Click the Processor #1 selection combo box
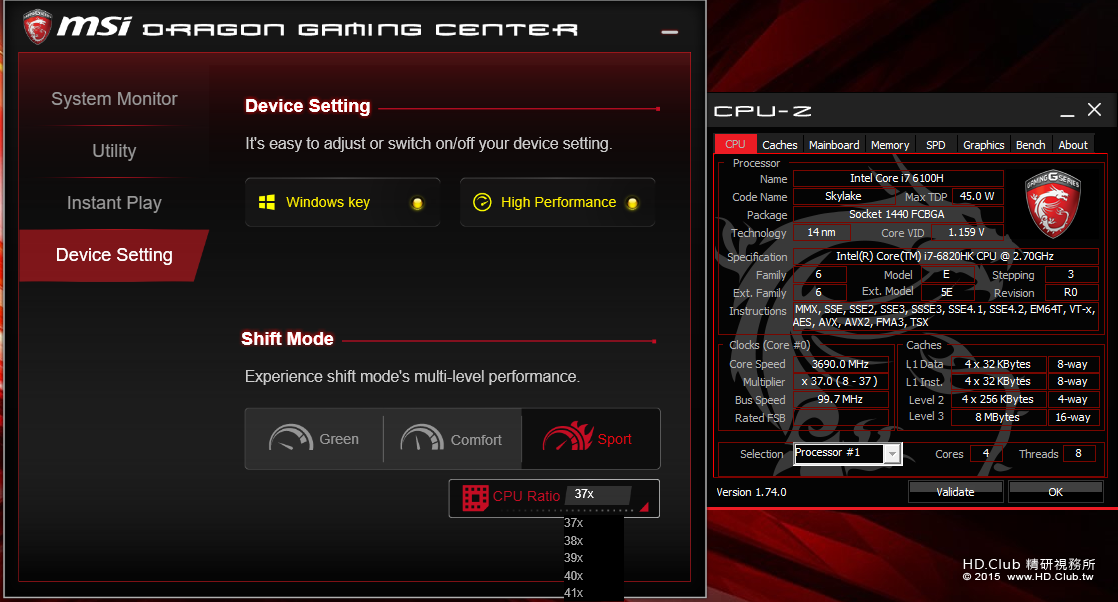Image resolution: width=1118 pixels, height=602 pixels. (847, 454)
